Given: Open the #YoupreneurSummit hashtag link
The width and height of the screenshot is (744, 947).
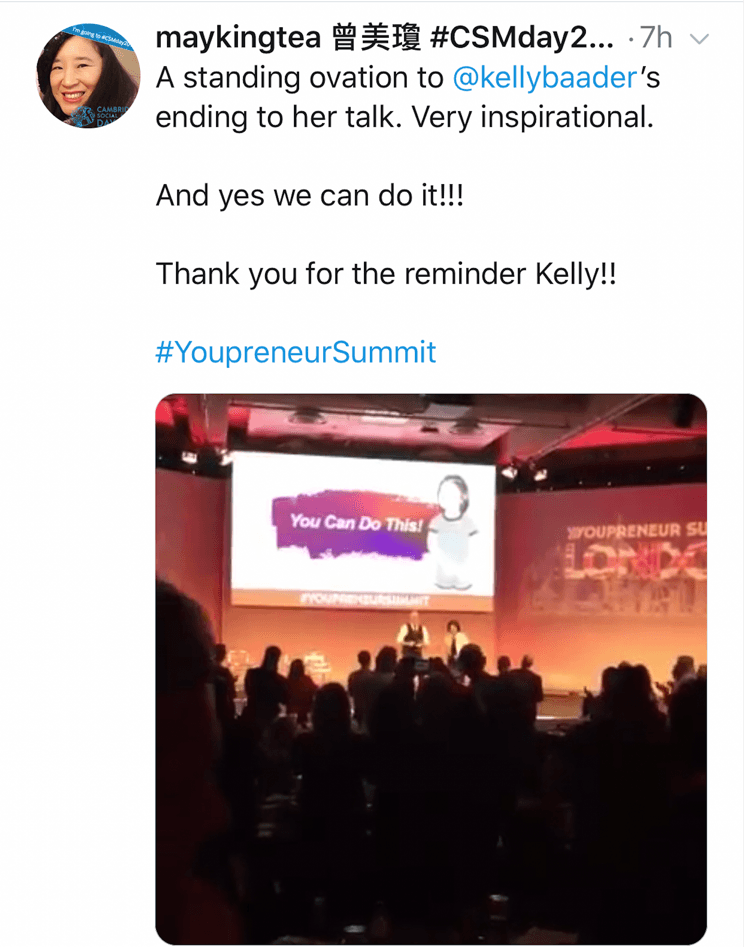Looking at the screenshot, I should pyautogui.click(x=296, y=352).
